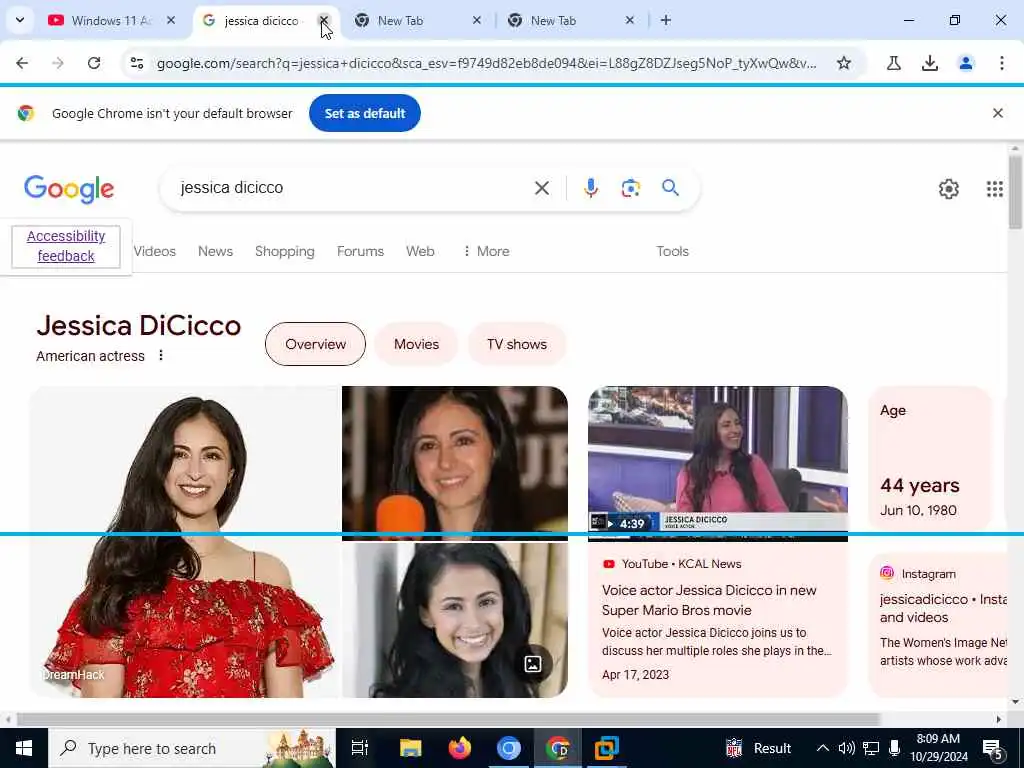
Task: Select the Movies chip
Action: (x=416, y=344)
